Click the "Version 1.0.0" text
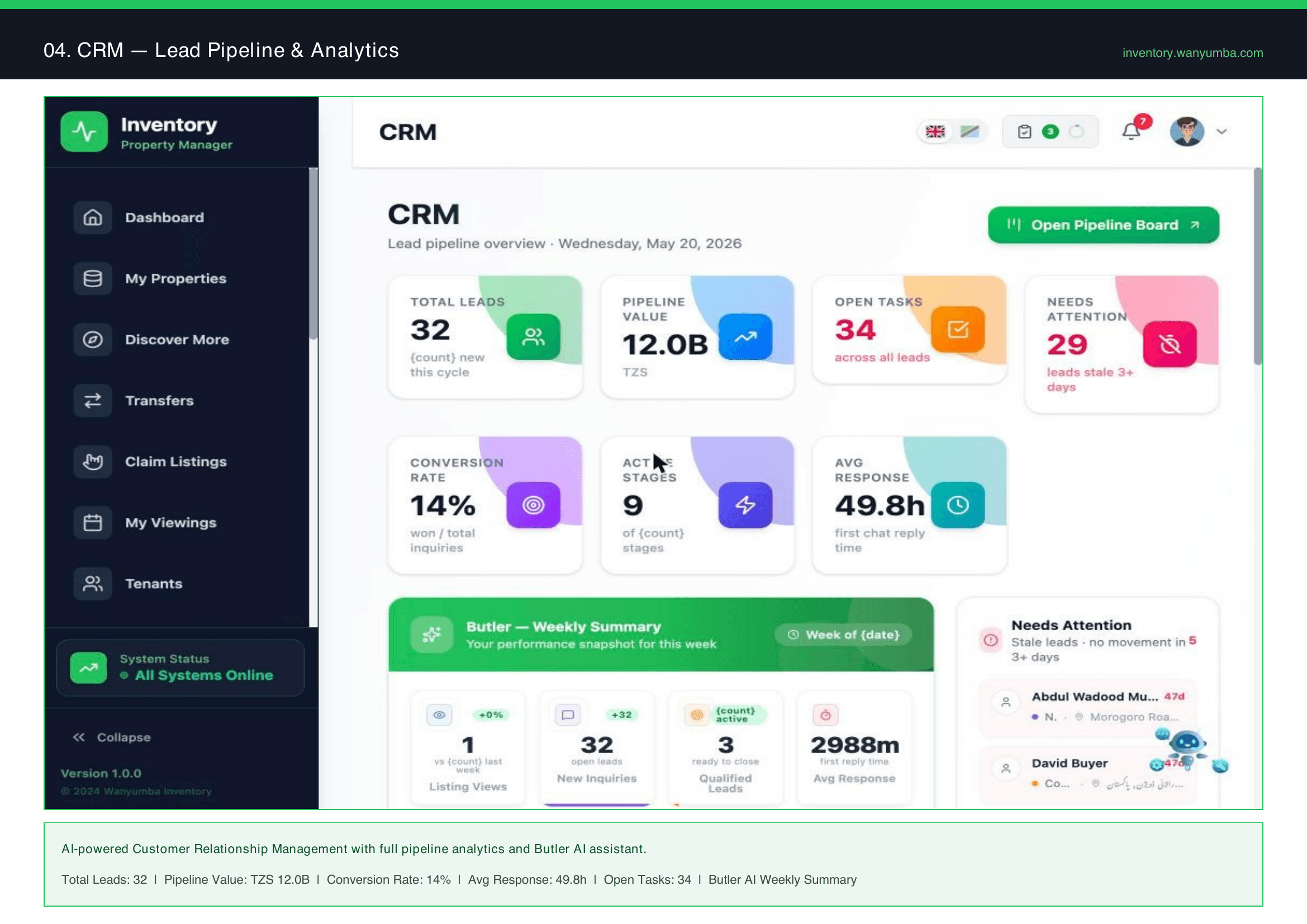Screen dimensions: 1307x924 [x=101, y=774]
